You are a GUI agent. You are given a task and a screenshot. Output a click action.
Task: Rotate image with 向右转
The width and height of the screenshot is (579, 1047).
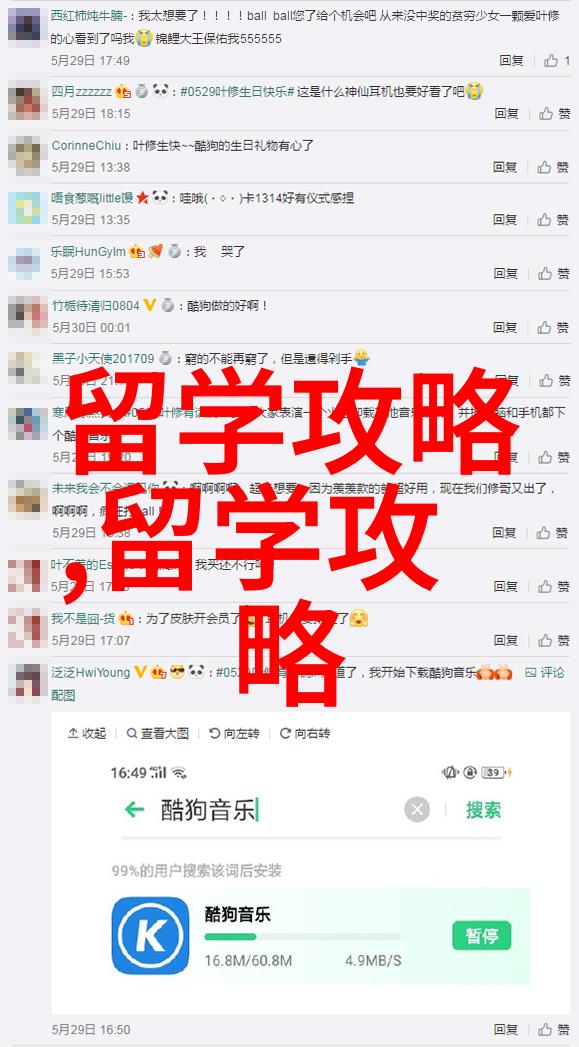[x=305, y=733]
